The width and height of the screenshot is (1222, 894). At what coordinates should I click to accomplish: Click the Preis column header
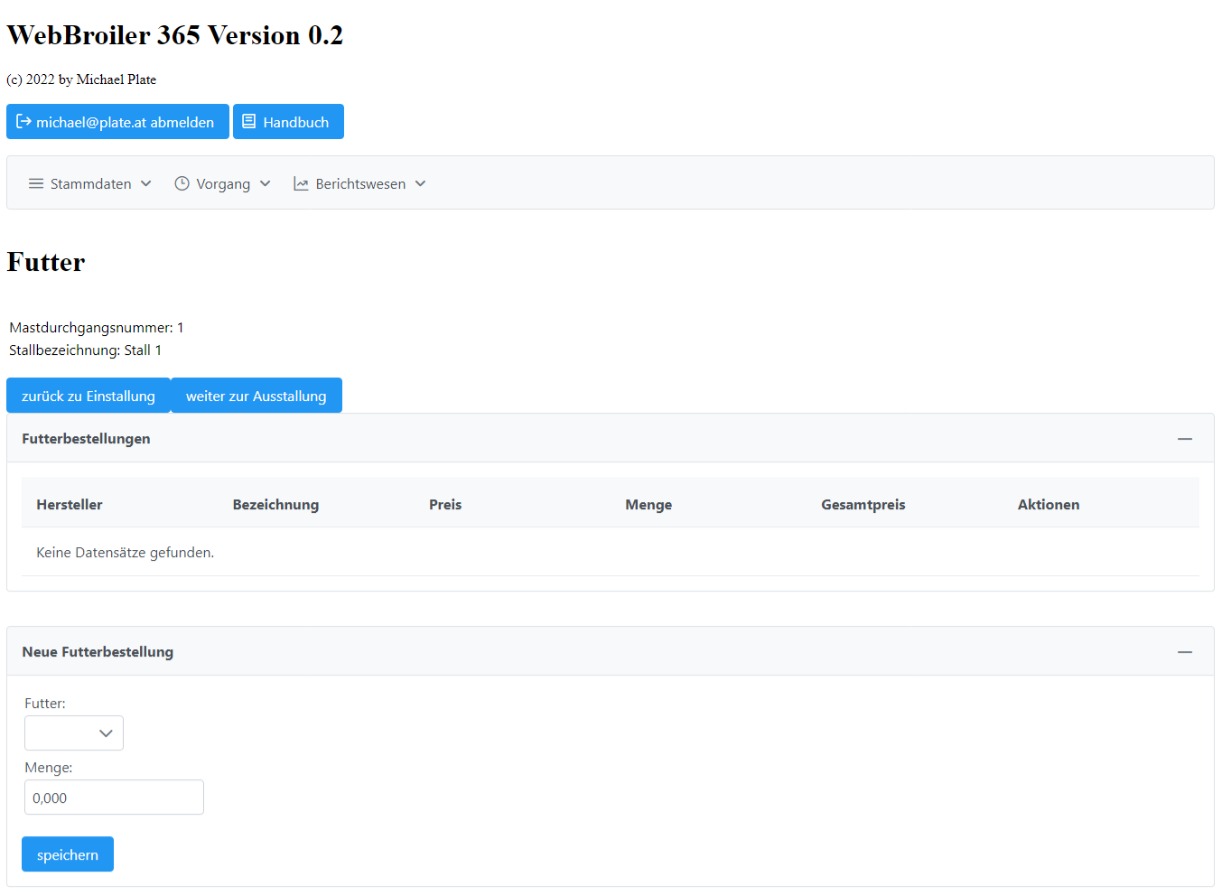445,505
